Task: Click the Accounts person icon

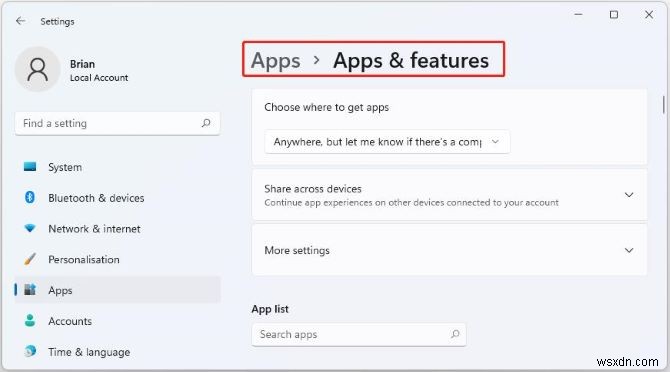Action: [30, 320]
